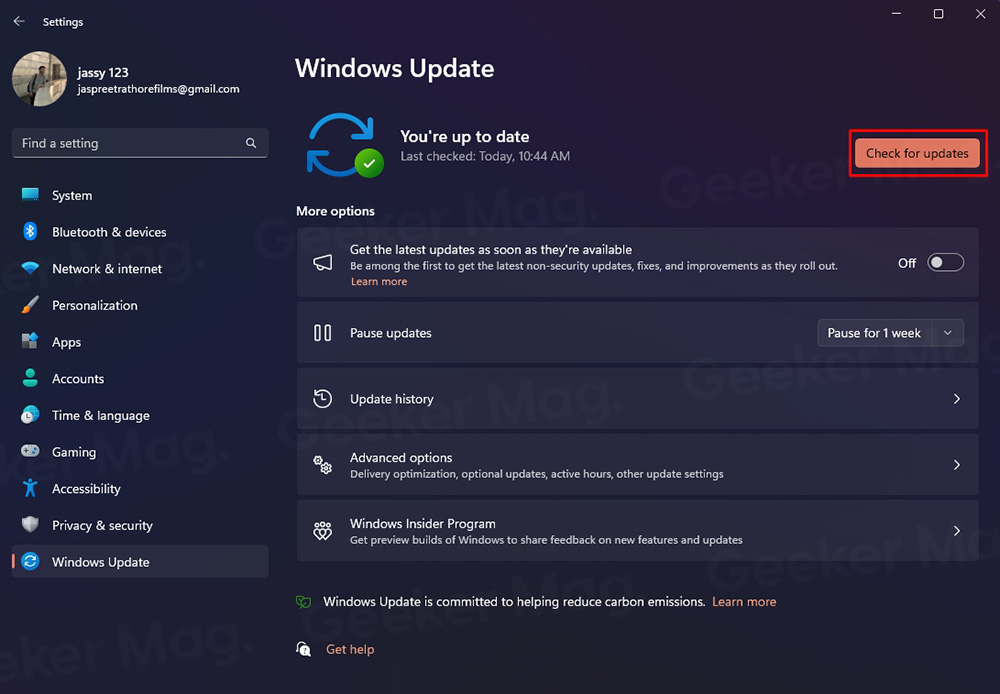The image size is (1000, 694).
Task: Click the Find a setting search box
Action: point(140,143)
